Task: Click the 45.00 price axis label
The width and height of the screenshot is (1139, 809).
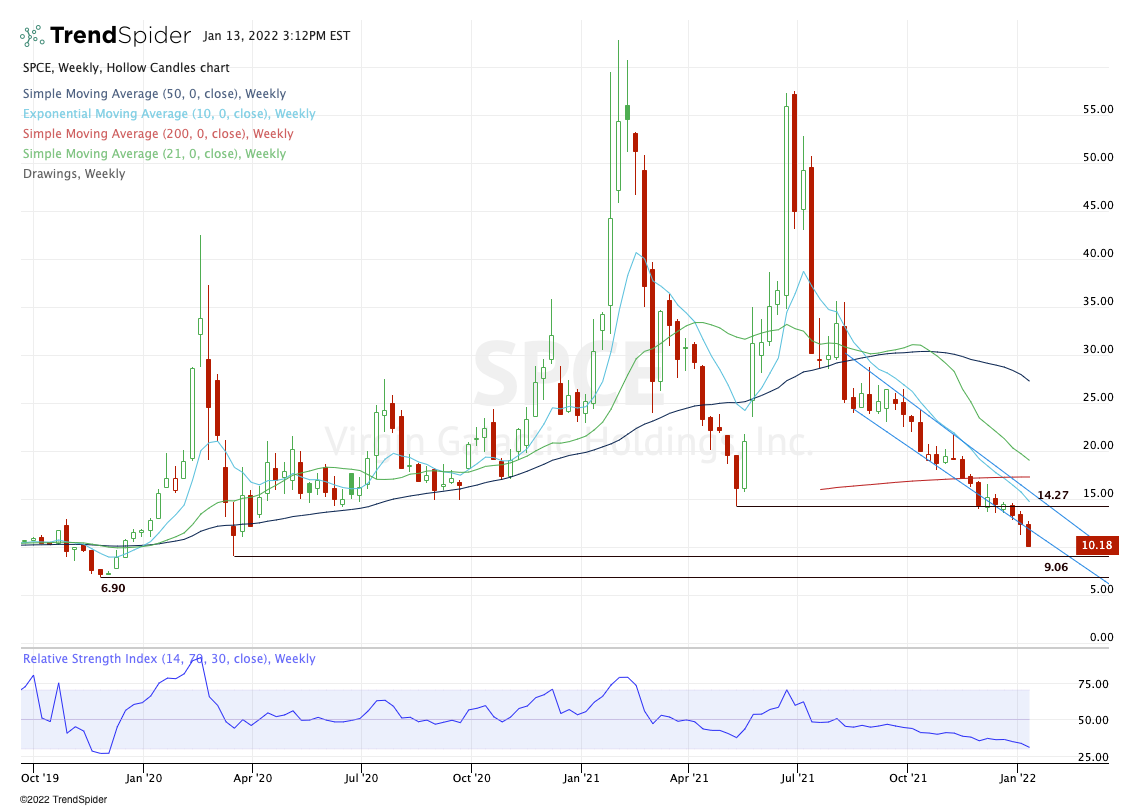Action: click(x=1098, y=205)
